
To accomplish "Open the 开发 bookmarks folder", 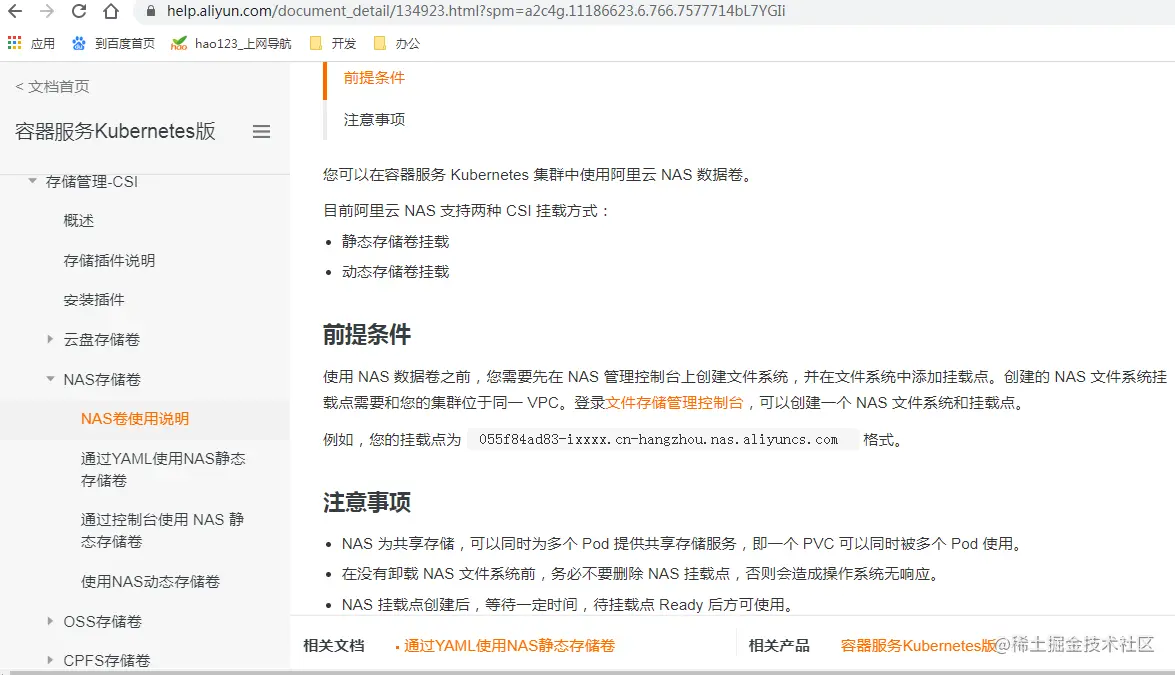I will click(333, 43).
